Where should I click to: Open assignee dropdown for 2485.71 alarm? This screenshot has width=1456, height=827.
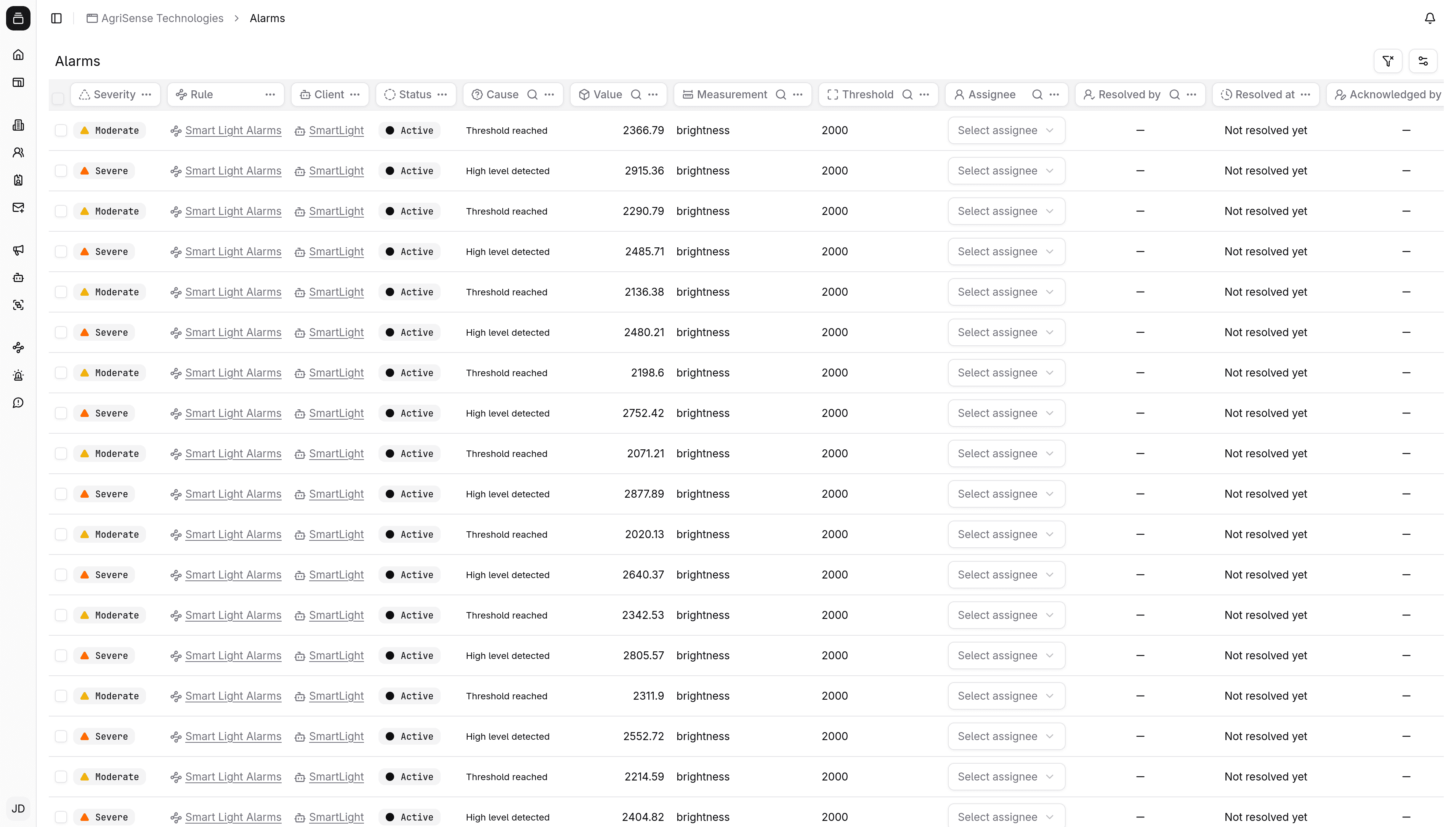[x=1005, y=251]
